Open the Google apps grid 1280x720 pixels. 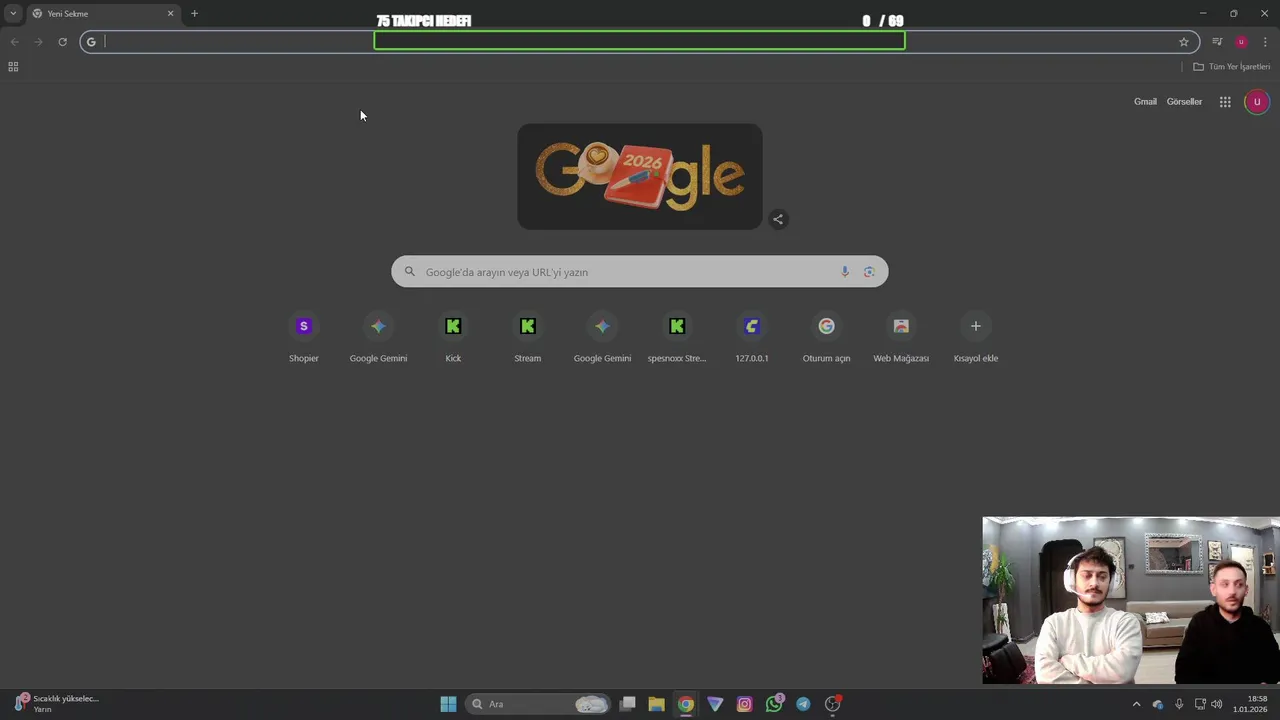1225,102
